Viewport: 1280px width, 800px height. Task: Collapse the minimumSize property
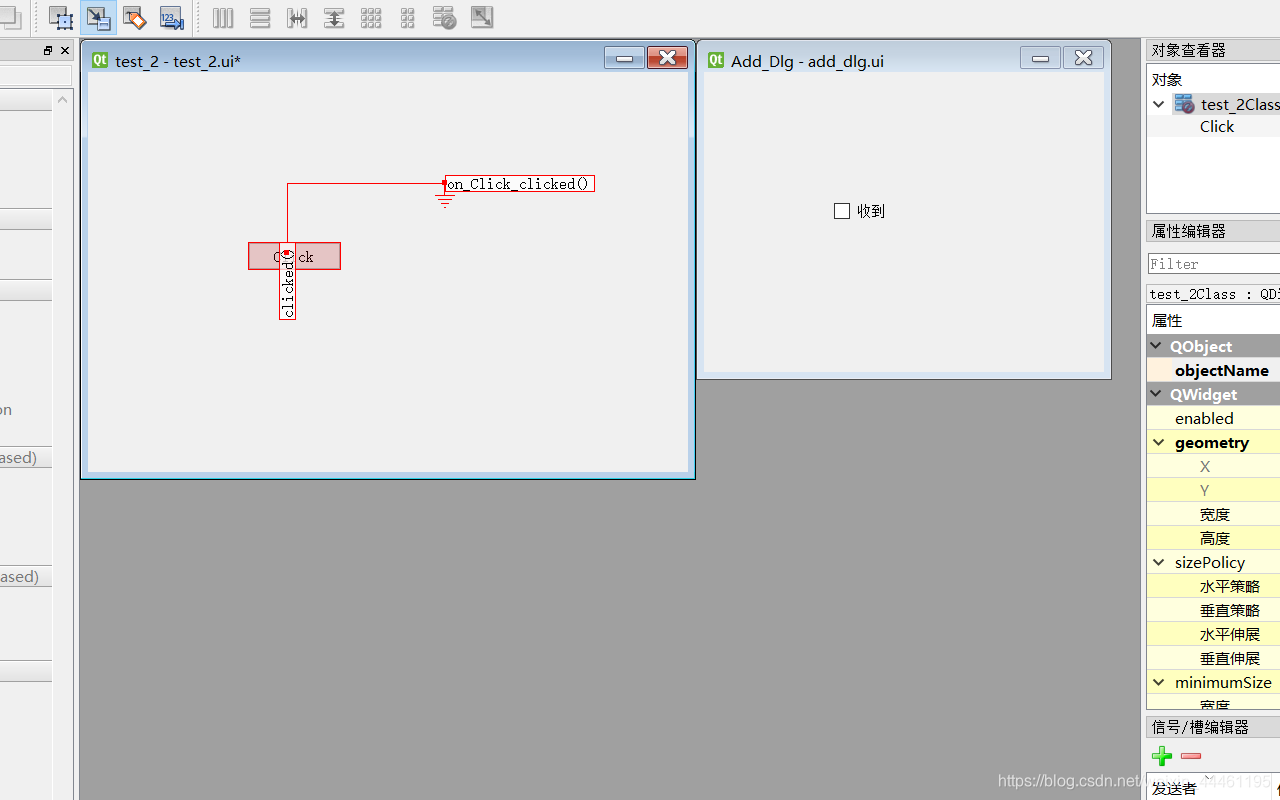click(x=1158, y=682)
